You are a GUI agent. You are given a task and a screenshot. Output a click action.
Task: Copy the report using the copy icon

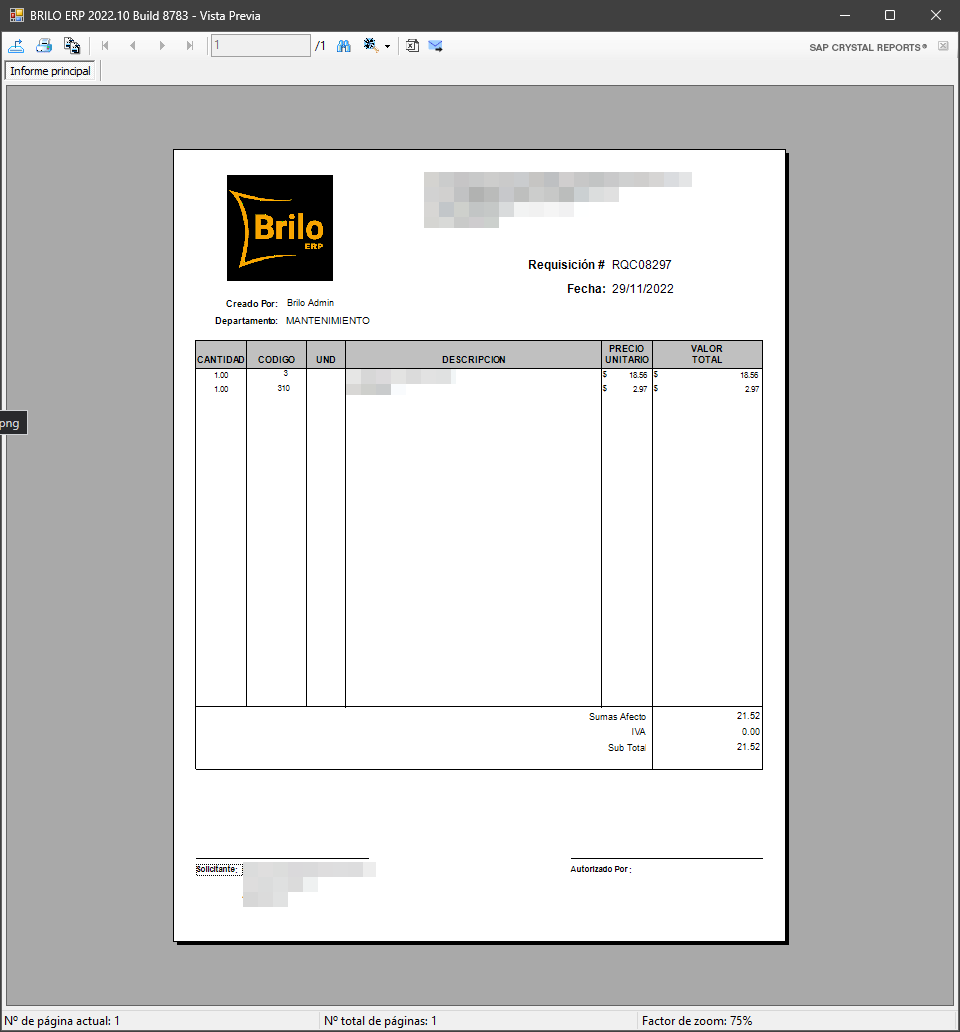[71, 45]
